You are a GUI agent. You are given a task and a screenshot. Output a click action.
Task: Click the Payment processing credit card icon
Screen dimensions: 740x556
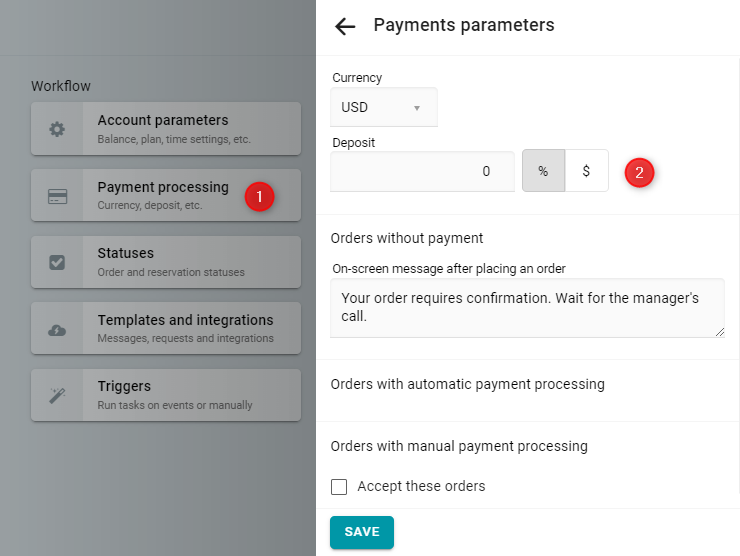pos(57,196)
